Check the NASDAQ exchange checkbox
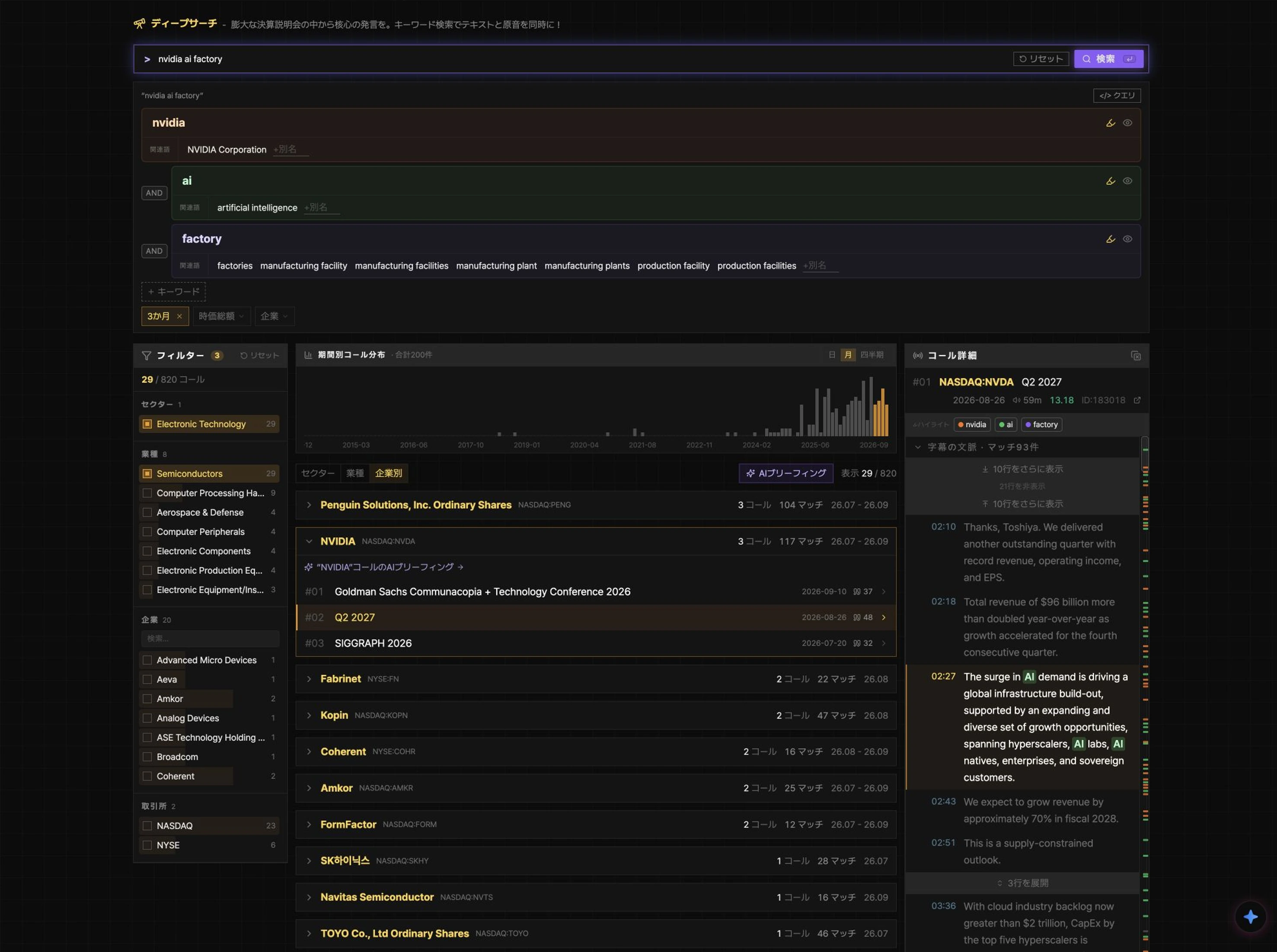Screen dimensions: 1277x952 coord(147,826)
